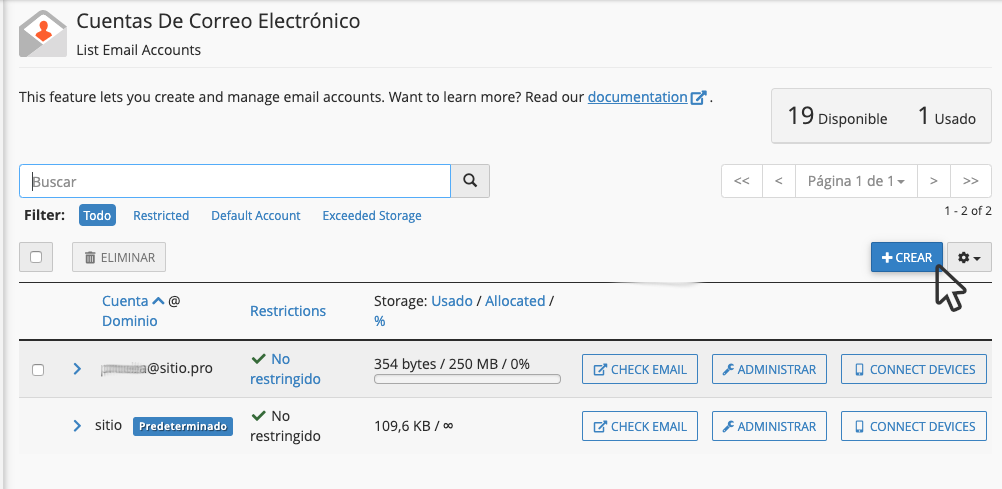This screenshot has height=489, width=1002.
Task: Open the gear settings dropdown
Action: [x=968, y=258]
